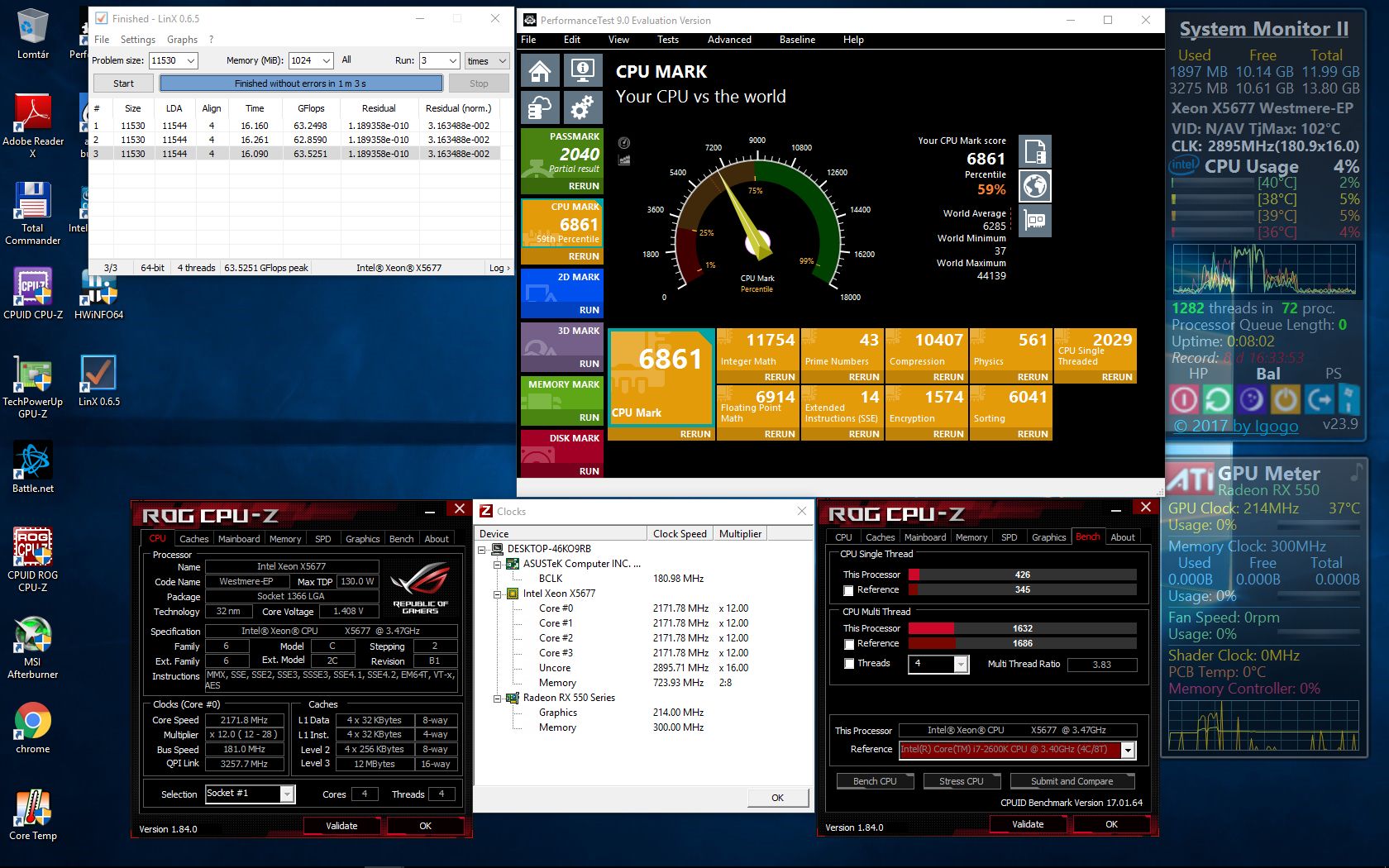Switch to the small gauge view icon
This screenshot has width=1389, height=868.
click(x=624, y=143)
